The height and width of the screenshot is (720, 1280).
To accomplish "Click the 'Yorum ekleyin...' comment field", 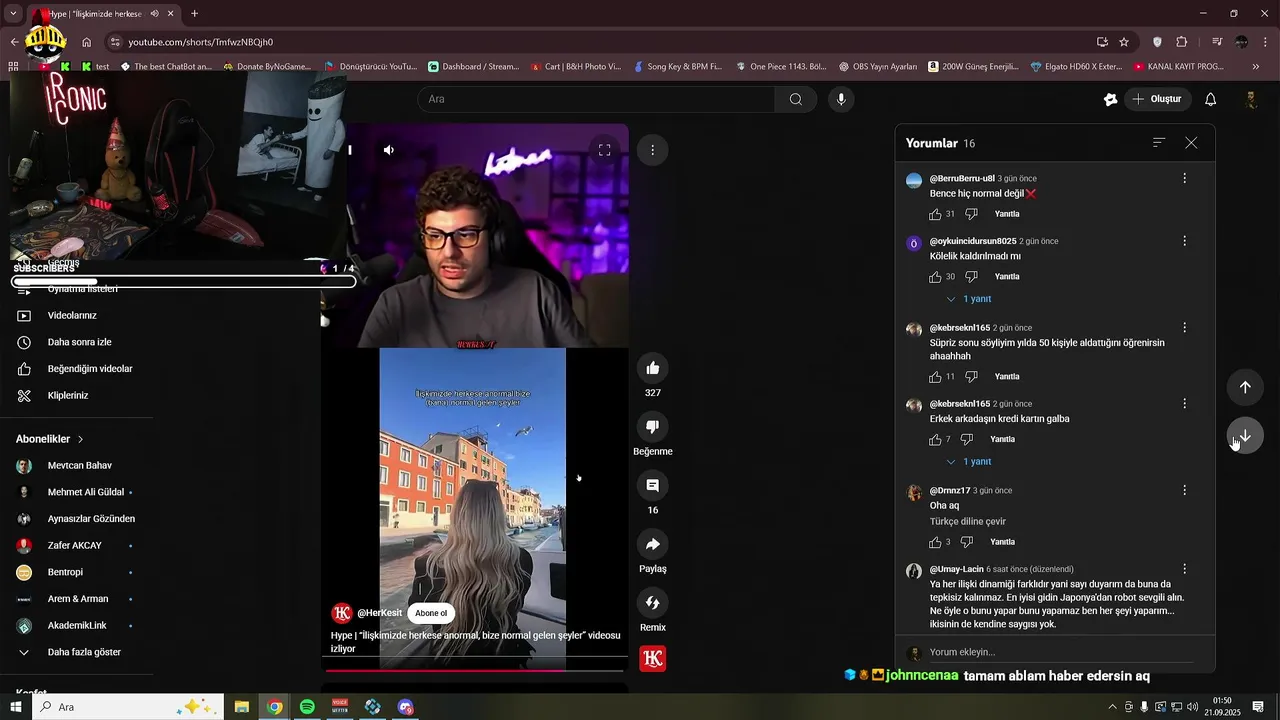I will click(x=1062, y=652).
